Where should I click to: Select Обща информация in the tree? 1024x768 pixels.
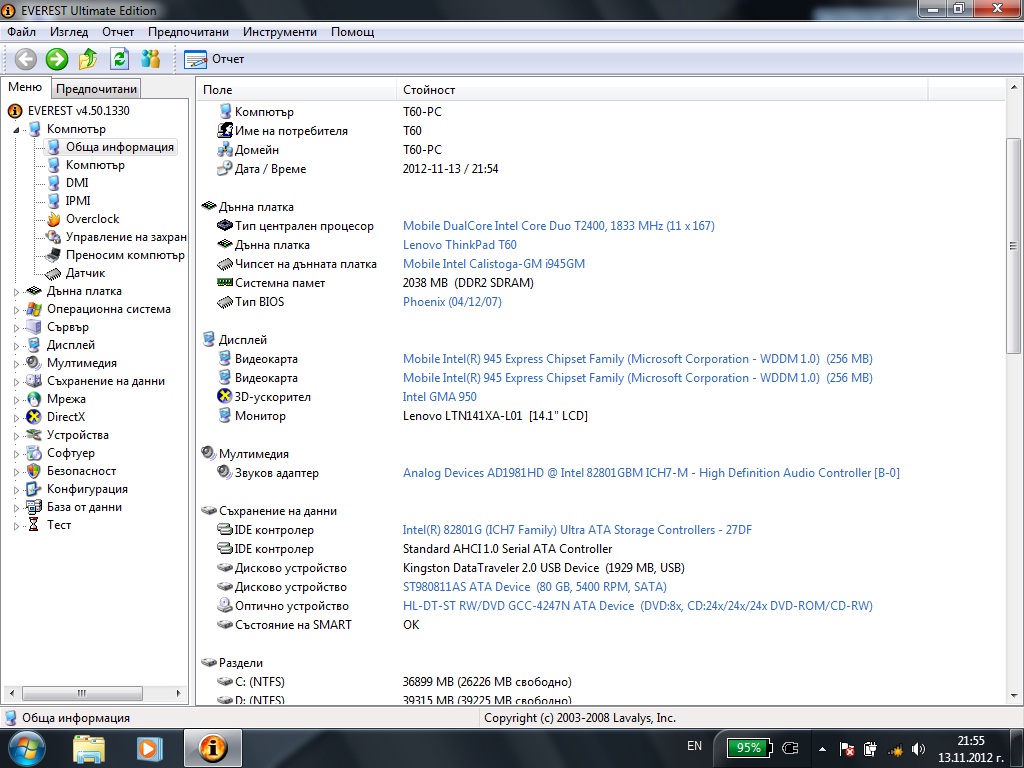119,147
